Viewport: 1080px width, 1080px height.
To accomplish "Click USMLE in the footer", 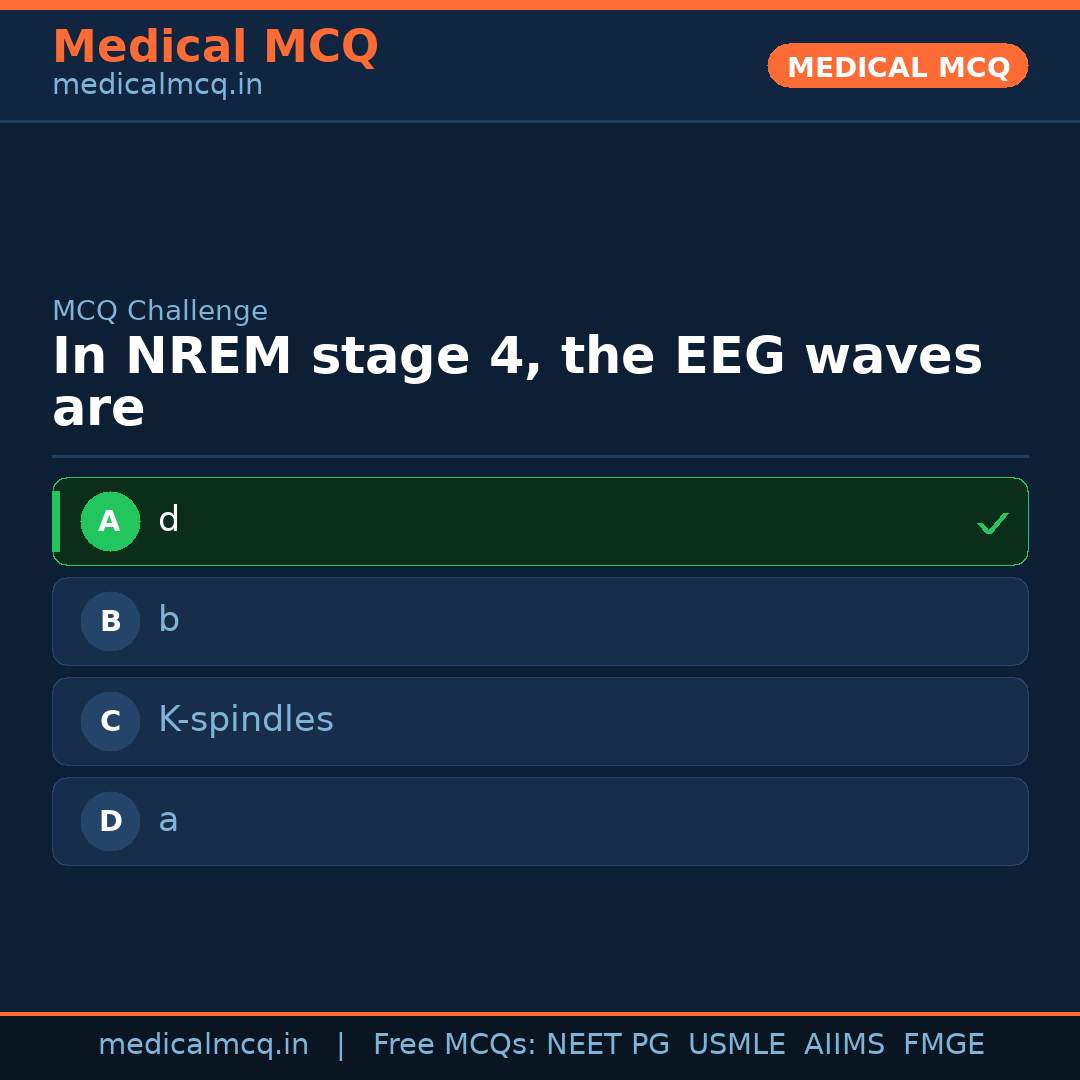I will (x=736, y=1045).
